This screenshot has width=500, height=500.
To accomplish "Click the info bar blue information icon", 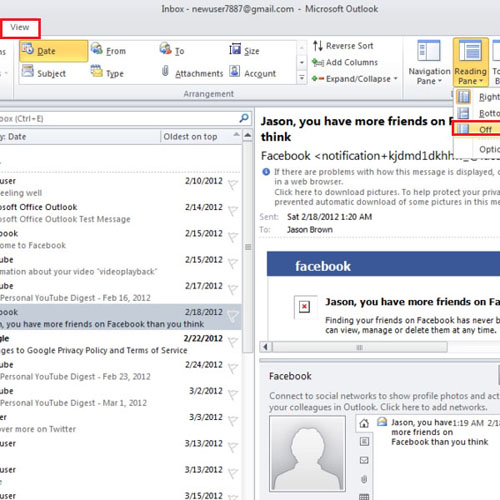I will point(266,172).
